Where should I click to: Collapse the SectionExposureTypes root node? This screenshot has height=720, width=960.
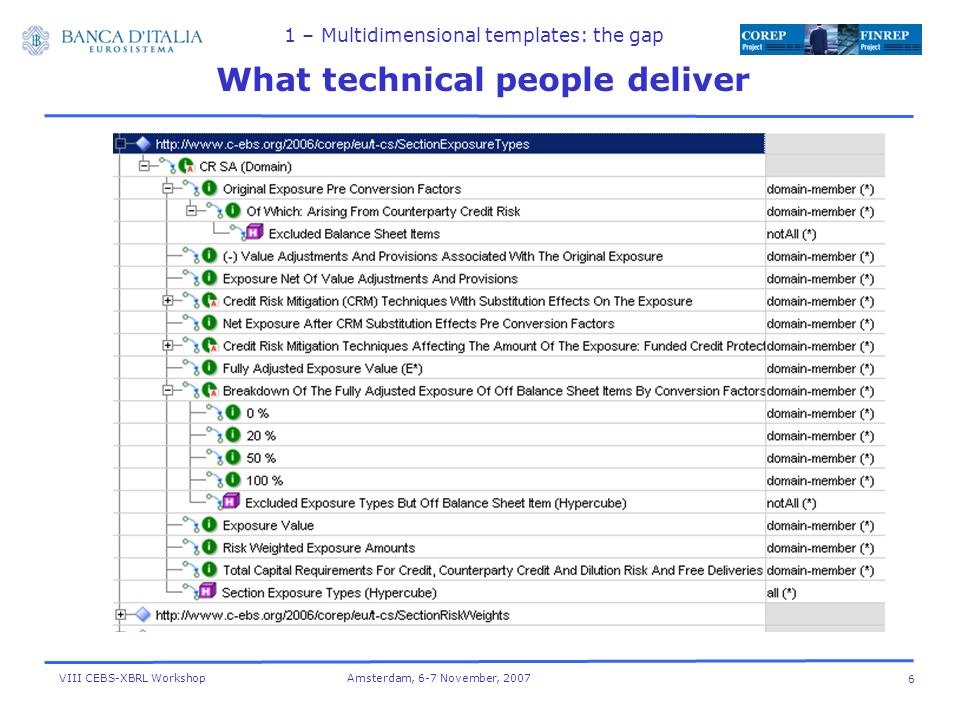click(121, 144)
